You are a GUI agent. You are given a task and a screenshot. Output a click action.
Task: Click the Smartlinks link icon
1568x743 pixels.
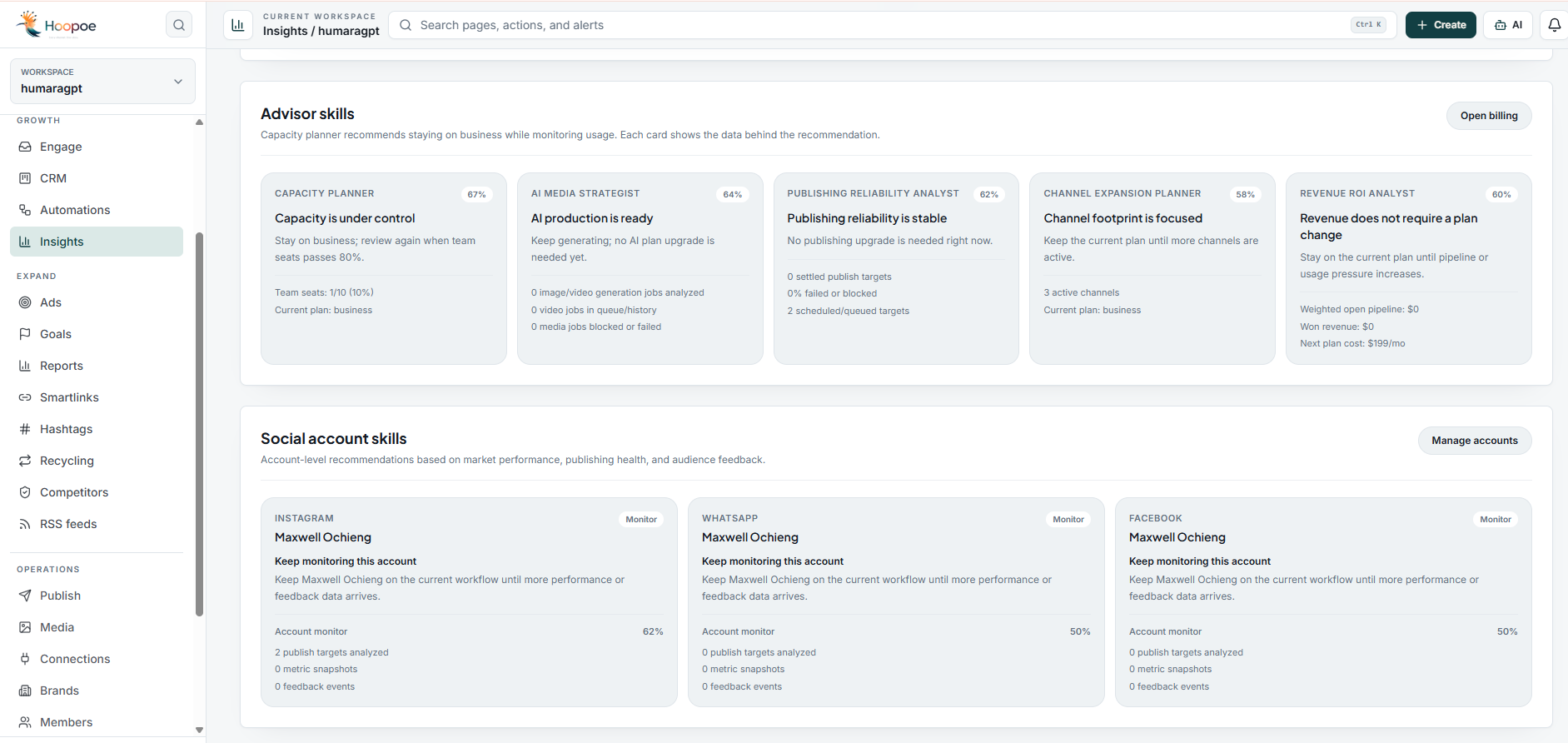25,397
